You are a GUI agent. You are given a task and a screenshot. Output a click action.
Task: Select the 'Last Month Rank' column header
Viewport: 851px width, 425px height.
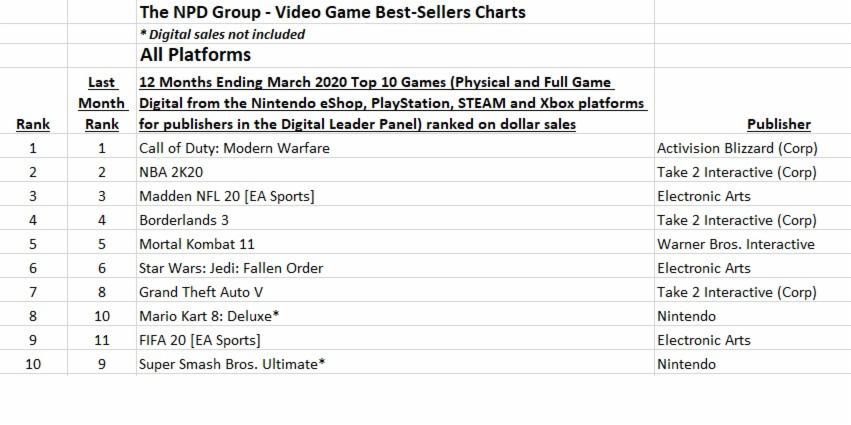(102, 103)
